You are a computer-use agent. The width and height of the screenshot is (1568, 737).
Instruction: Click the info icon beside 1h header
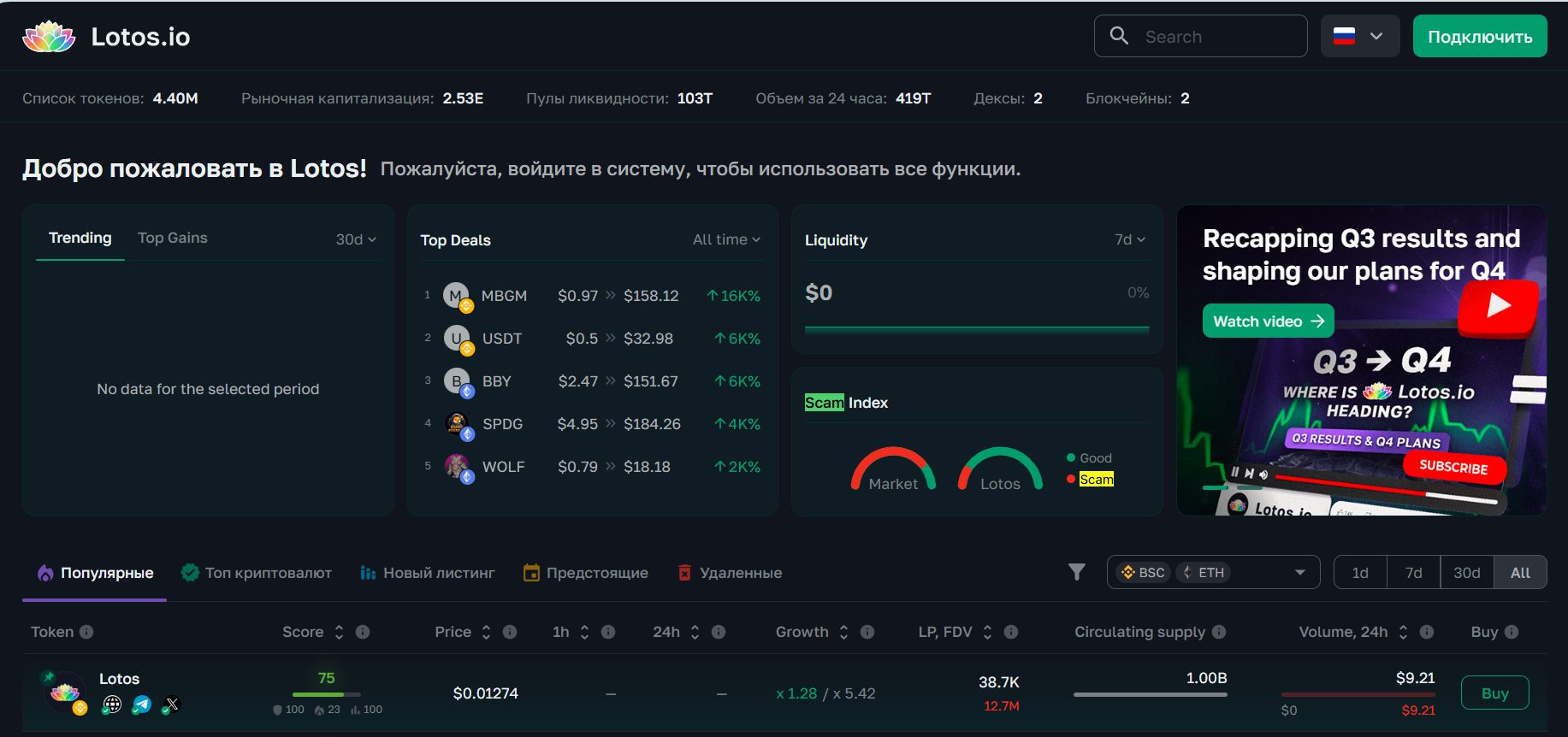pyautogui.click(x=608, y=632)
